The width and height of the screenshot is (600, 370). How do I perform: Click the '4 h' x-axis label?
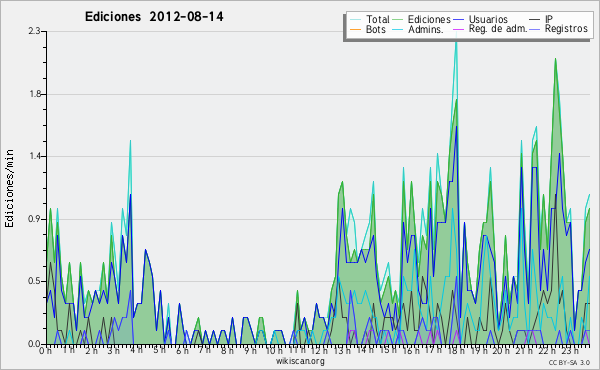(x=137, y=350)
